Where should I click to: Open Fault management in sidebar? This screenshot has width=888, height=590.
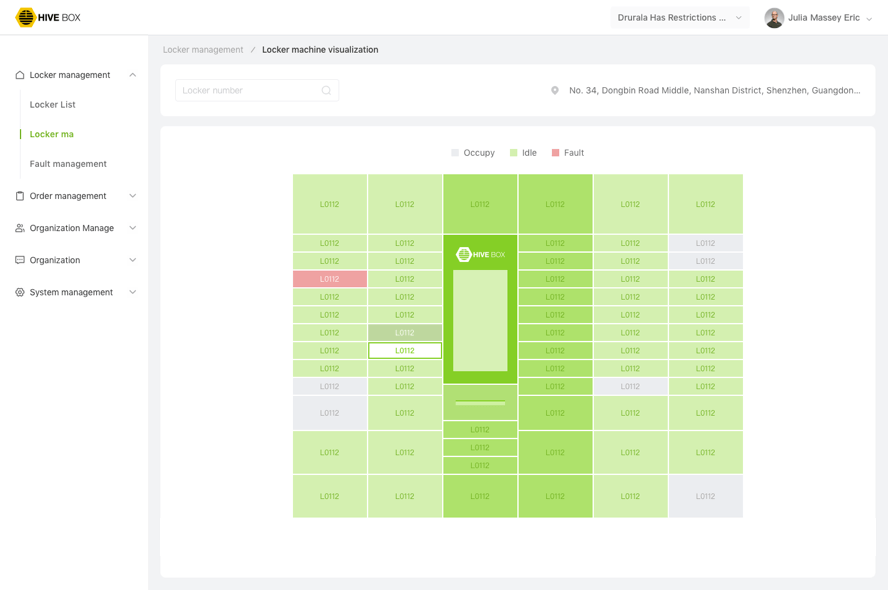point(68,164)
